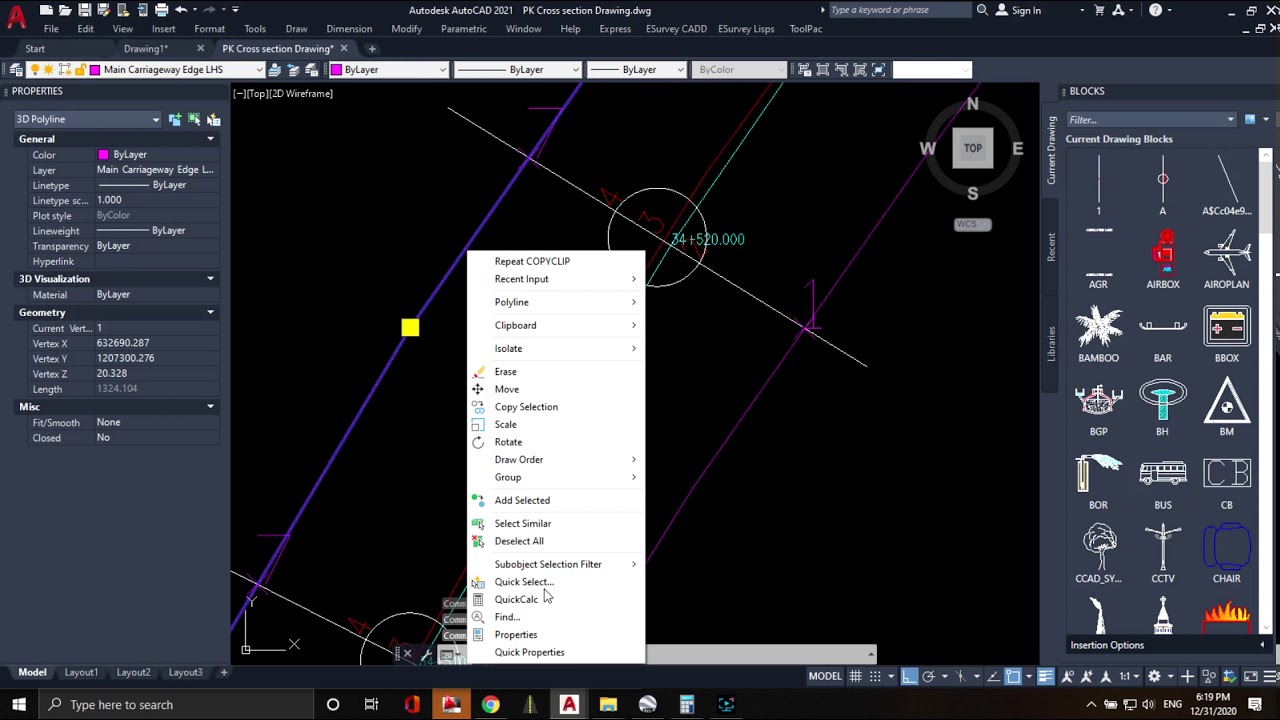The height and width of the screenshot is (720, 1280).
Task: Toggle grid display in status bar
Action: tap(855, 677)
